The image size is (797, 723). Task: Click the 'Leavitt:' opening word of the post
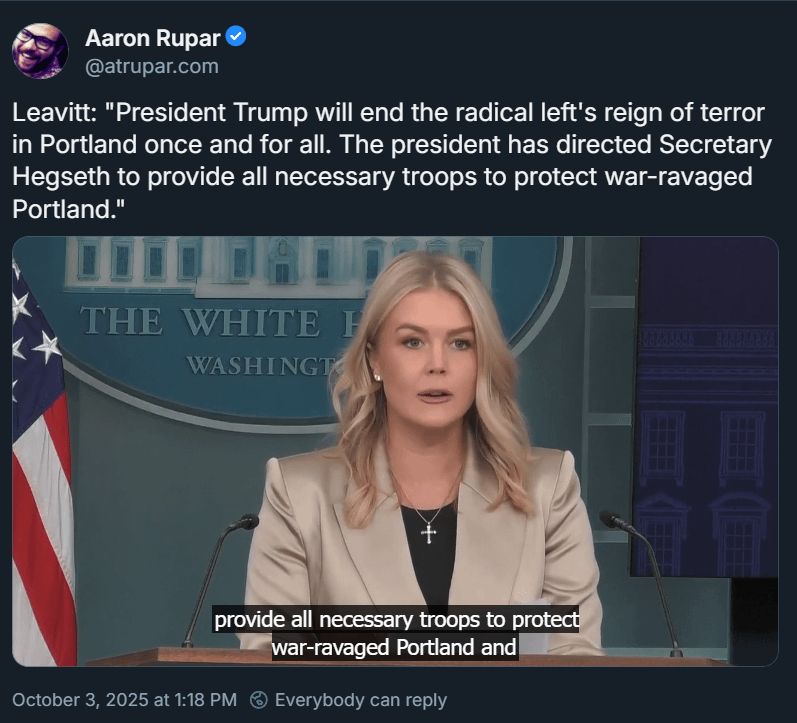coord(55,112)
